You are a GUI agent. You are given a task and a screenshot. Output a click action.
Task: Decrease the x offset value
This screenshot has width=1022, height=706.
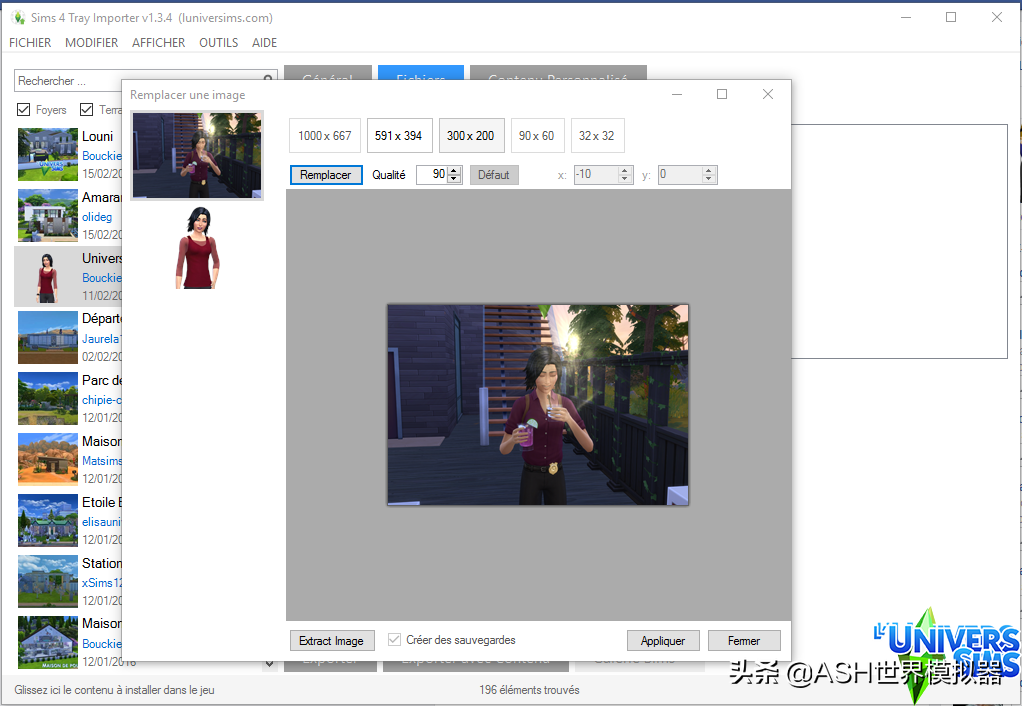(x=625, y=179)
